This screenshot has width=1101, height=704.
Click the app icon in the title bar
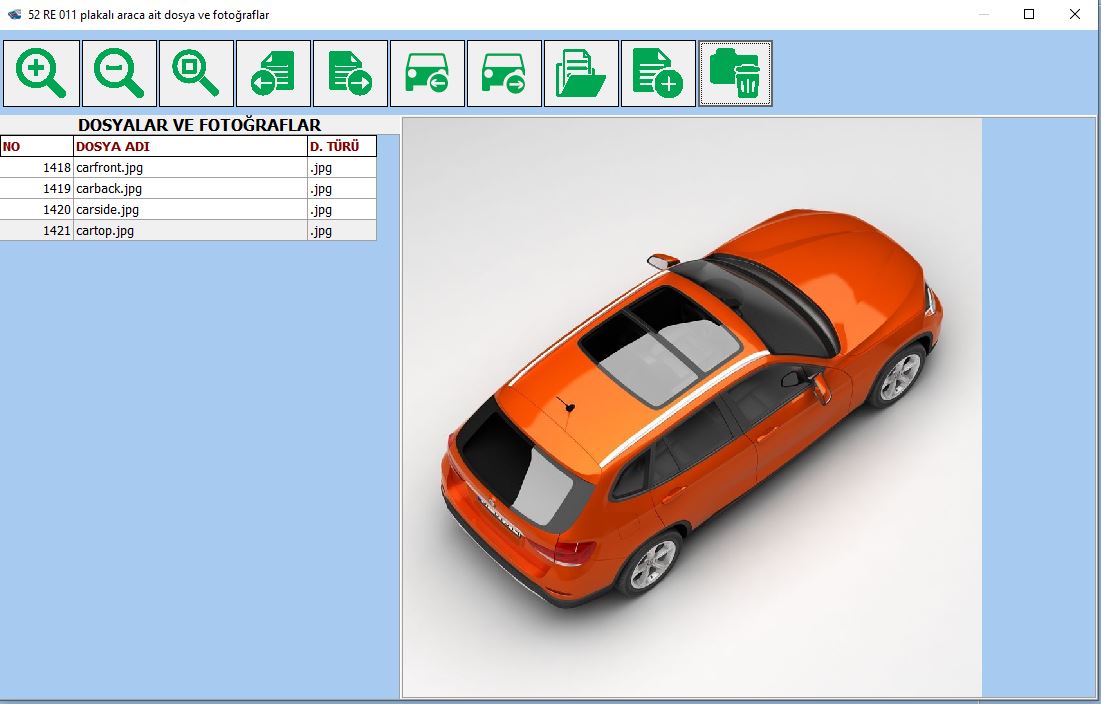pos(14,14)
